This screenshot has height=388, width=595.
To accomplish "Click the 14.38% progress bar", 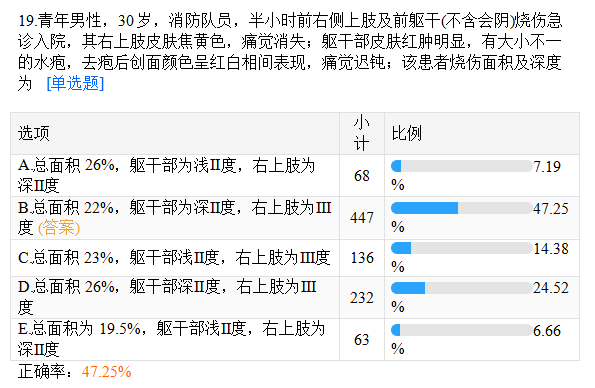I will [462, 248].
